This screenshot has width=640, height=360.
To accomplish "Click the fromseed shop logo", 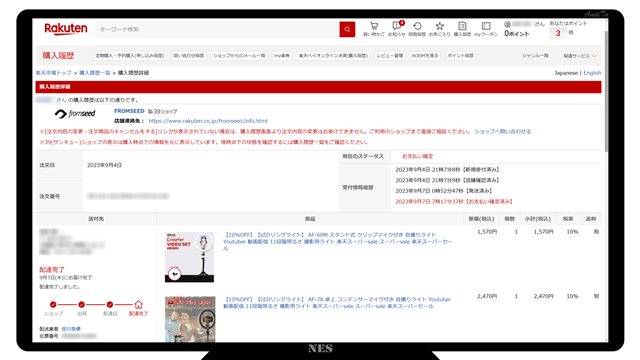I will point(75,114).
